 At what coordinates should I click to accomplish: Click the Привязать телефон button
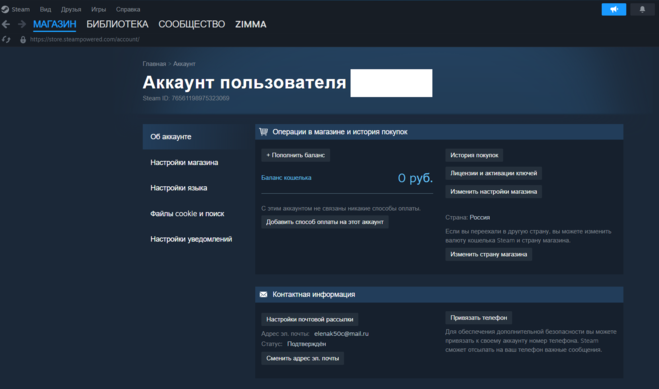[479, 318]
